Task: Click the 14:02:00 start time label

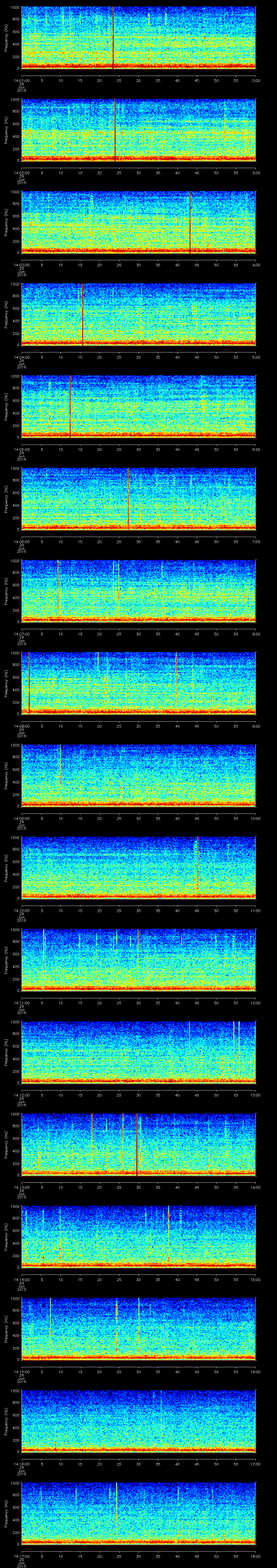Action: coord(21,173)
